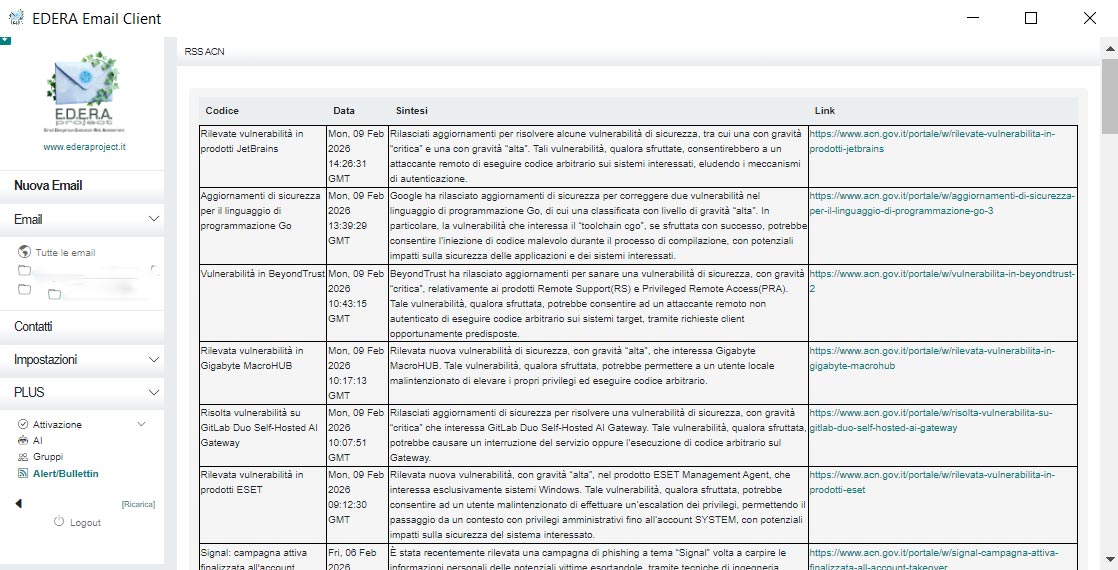The height and width of the screenshot is (570, 1118).
Task: Click the Data column header
Action: 344,111
